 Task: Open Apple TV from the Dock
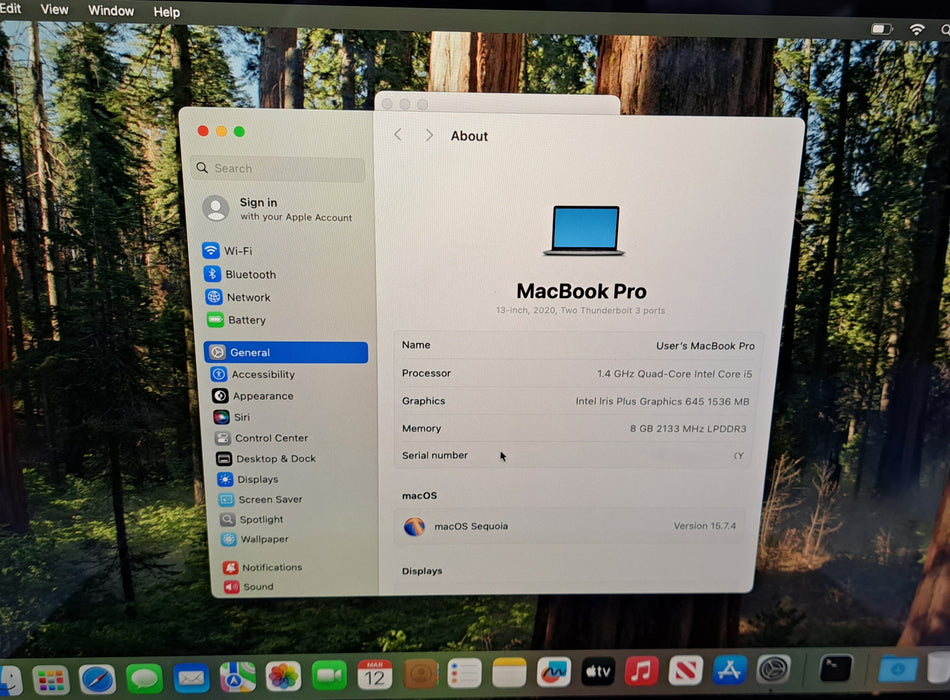tap(598, 671)
